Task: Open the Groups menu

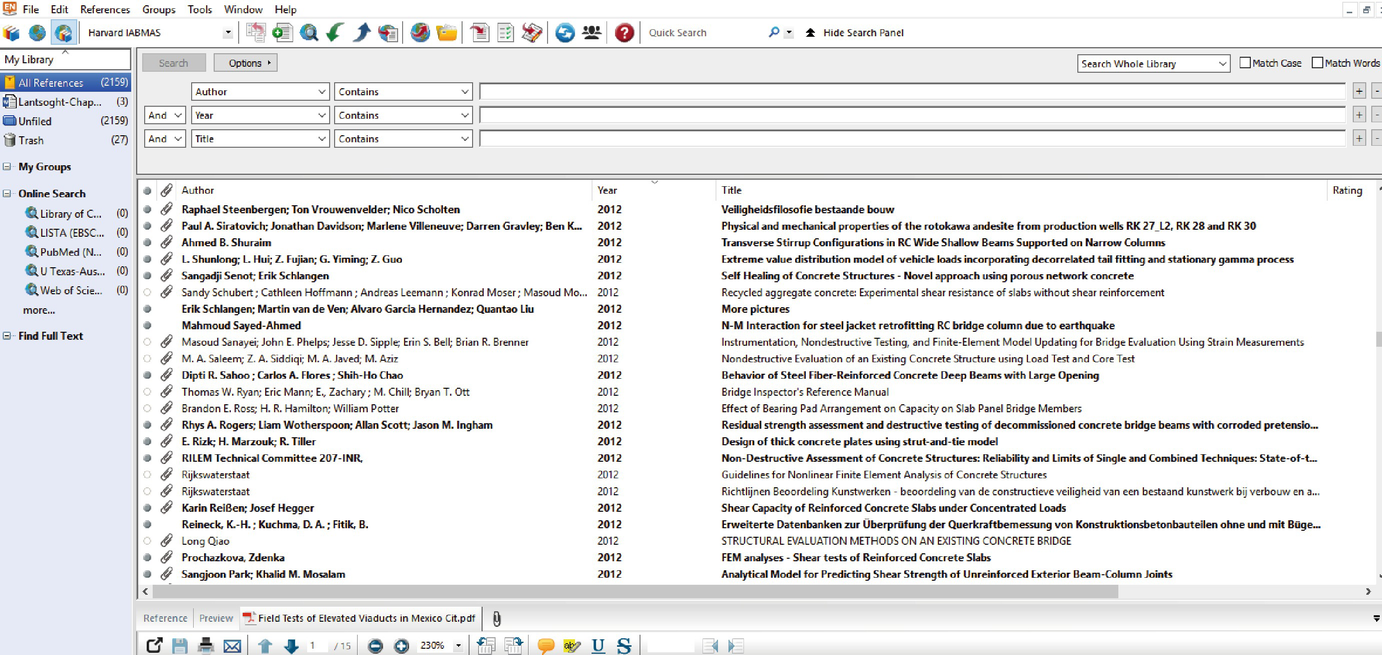Action: click(x=159, y=9)
